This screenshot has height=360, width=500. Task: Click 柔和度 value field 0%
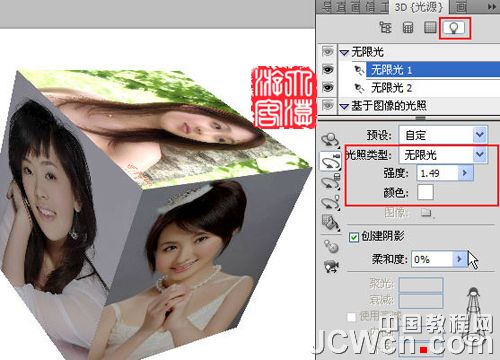(x=432, y=259)
